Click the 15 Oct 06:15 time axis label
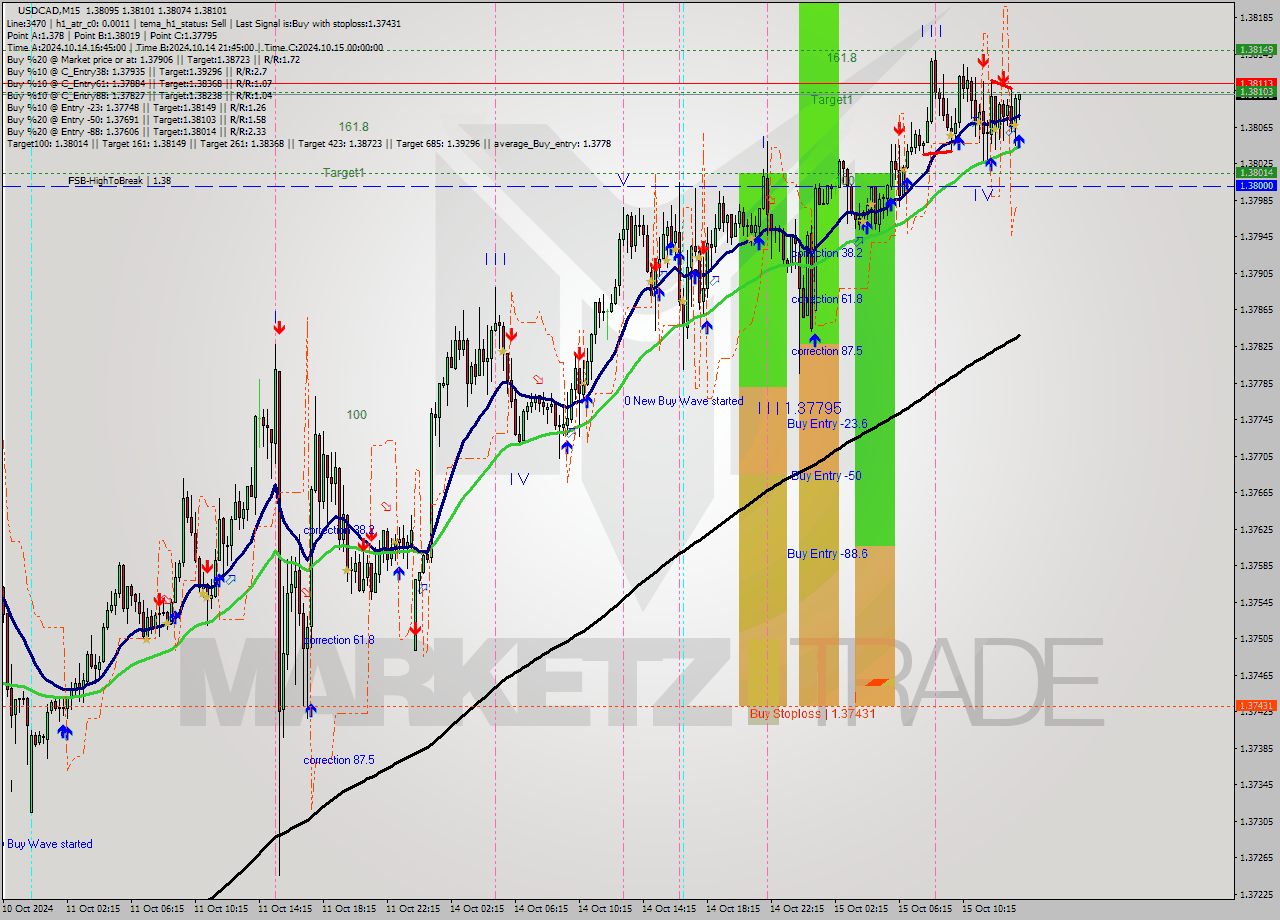The image size is (1280, 920). pos(925,909)
